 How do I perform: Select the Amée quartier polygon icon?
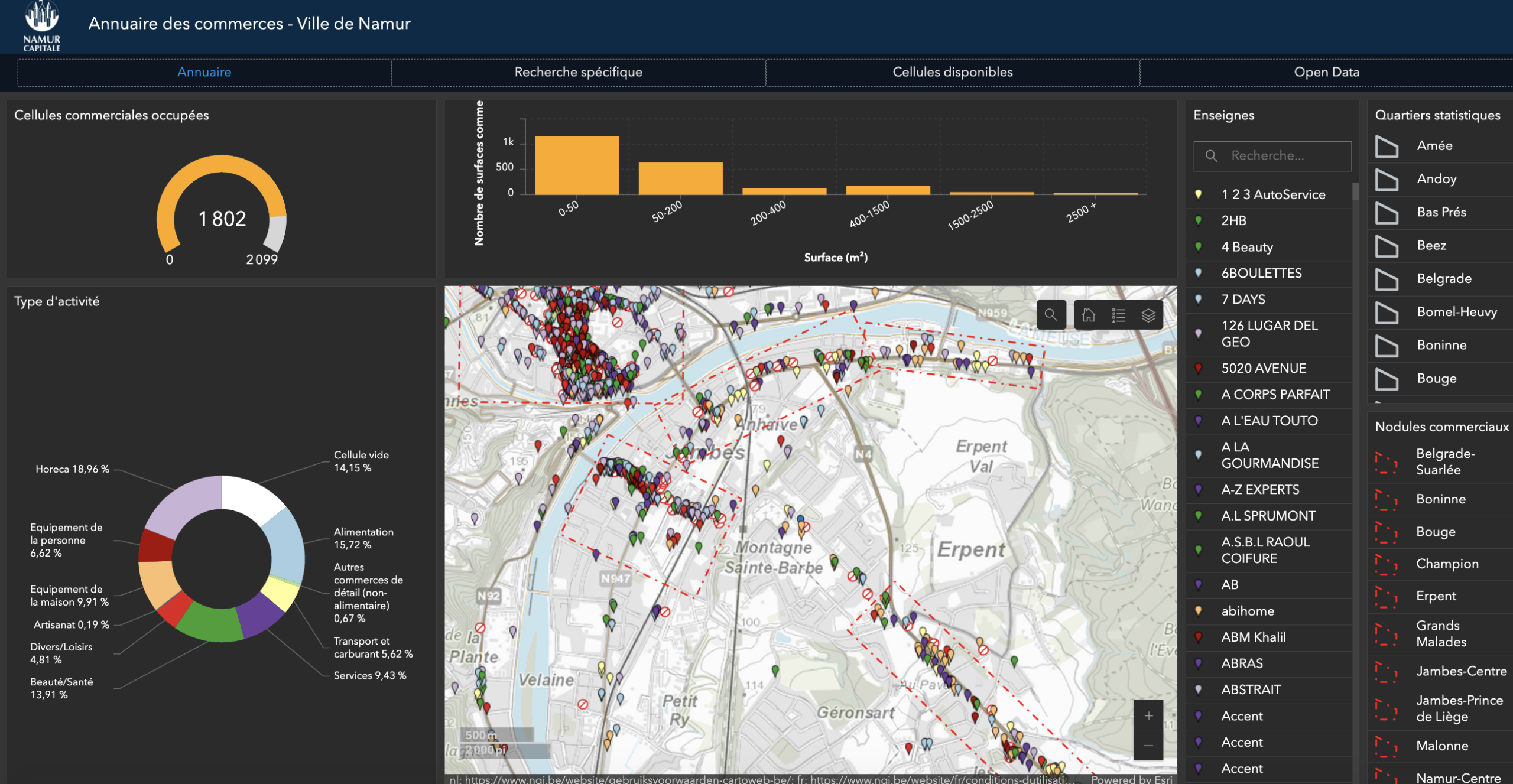[x=1386, y=146]
